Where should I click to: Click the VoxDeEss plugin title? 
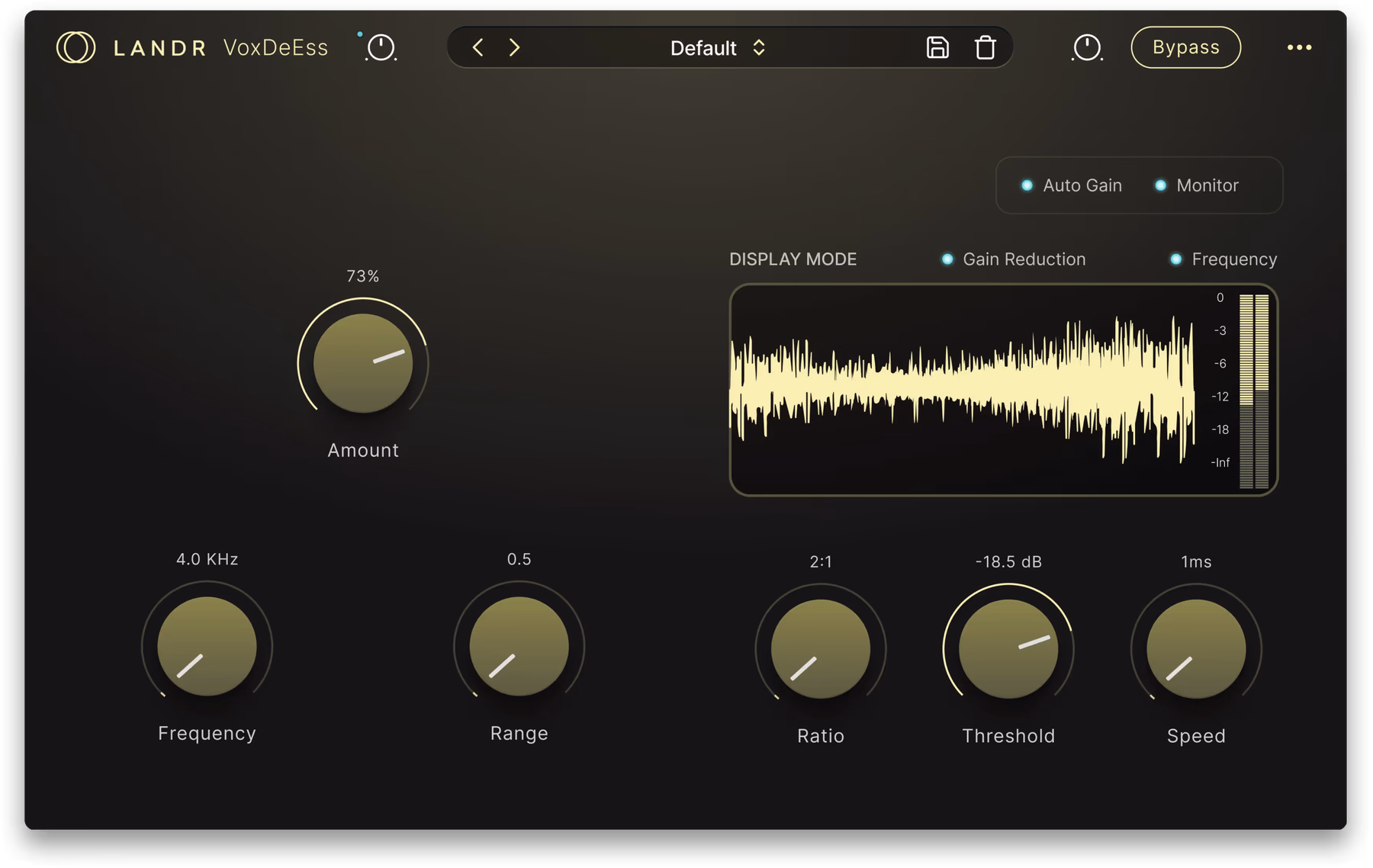(275, 47)
